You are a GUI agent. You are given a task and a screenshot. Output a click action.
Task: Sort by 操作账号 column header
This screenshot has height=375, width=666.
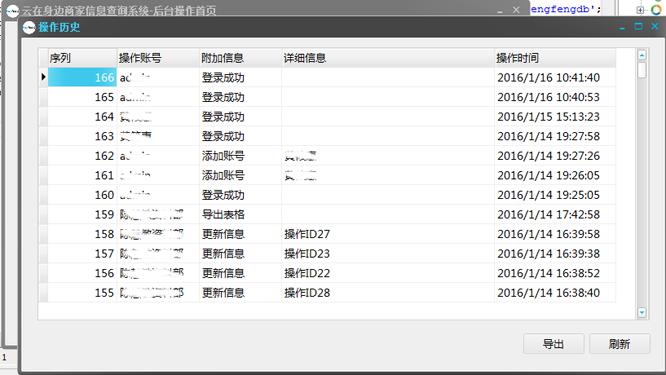click(x=158, y=58)
